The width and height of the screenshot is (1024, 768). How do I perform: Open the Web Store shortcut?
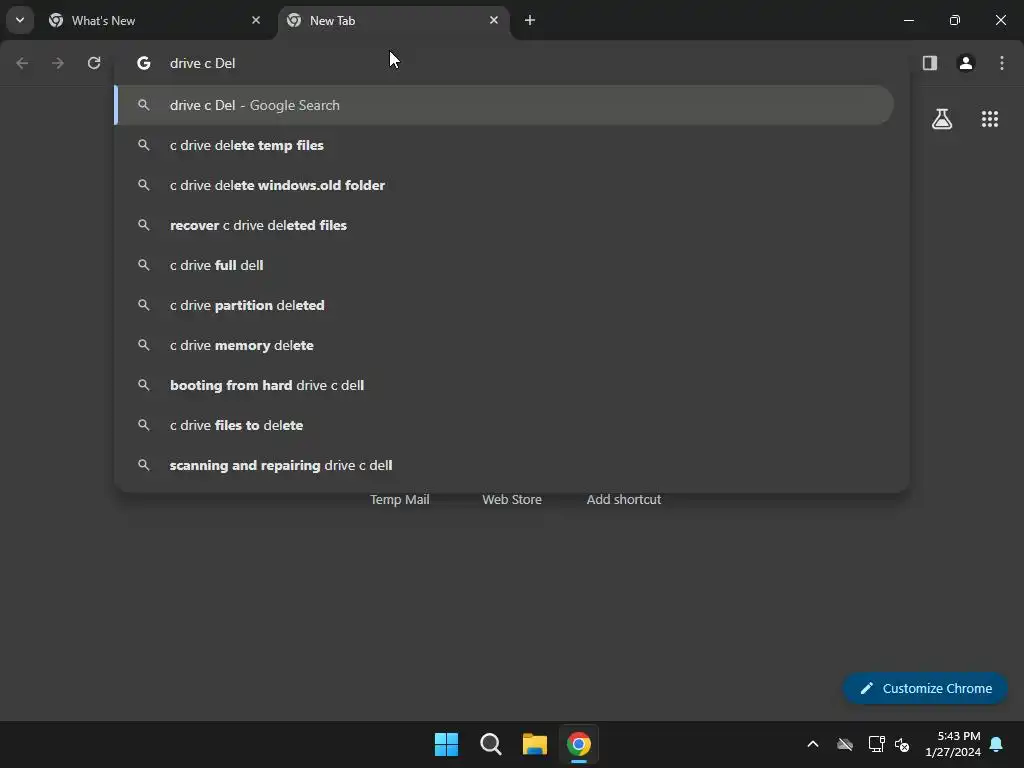point(512,499)
